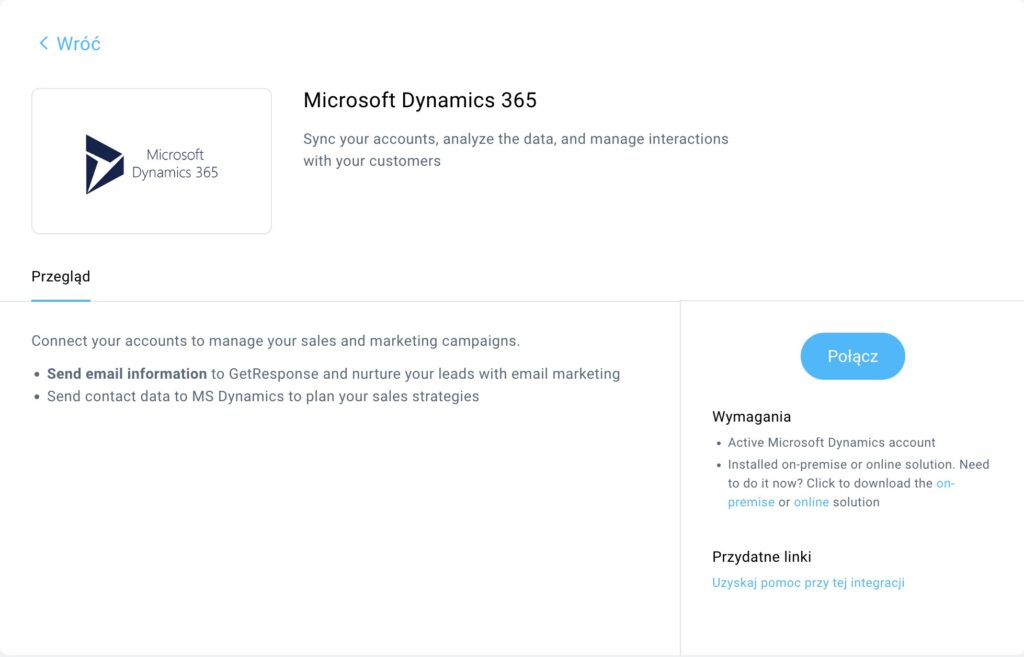Open the Microsoft Dynamics 365 logo card
The width and height of the screenshot is (1024, 657).
pos(152,161)
